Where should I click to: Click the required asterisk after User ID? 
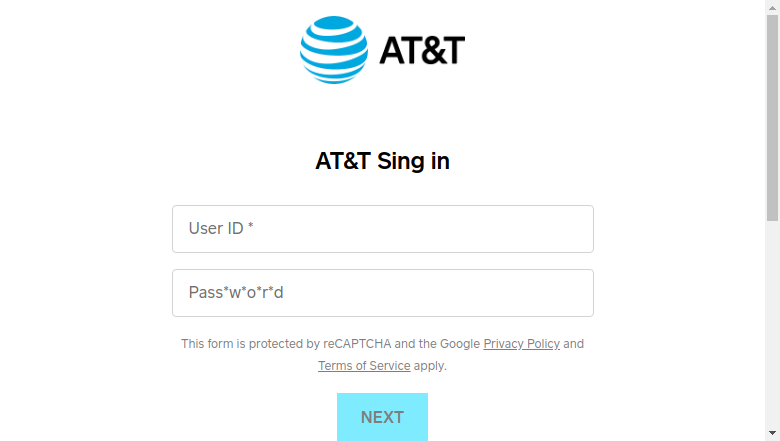(251, 226)
